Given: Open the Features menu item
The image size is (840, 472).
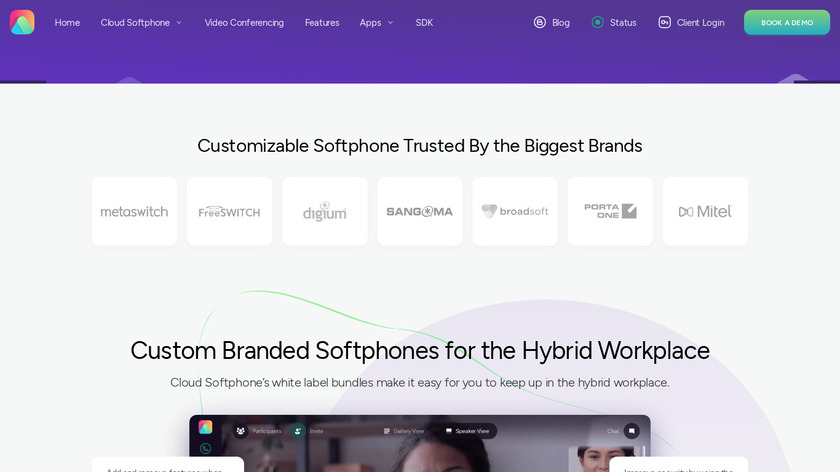Looking at the screenshot, I should tap(322, 23).
